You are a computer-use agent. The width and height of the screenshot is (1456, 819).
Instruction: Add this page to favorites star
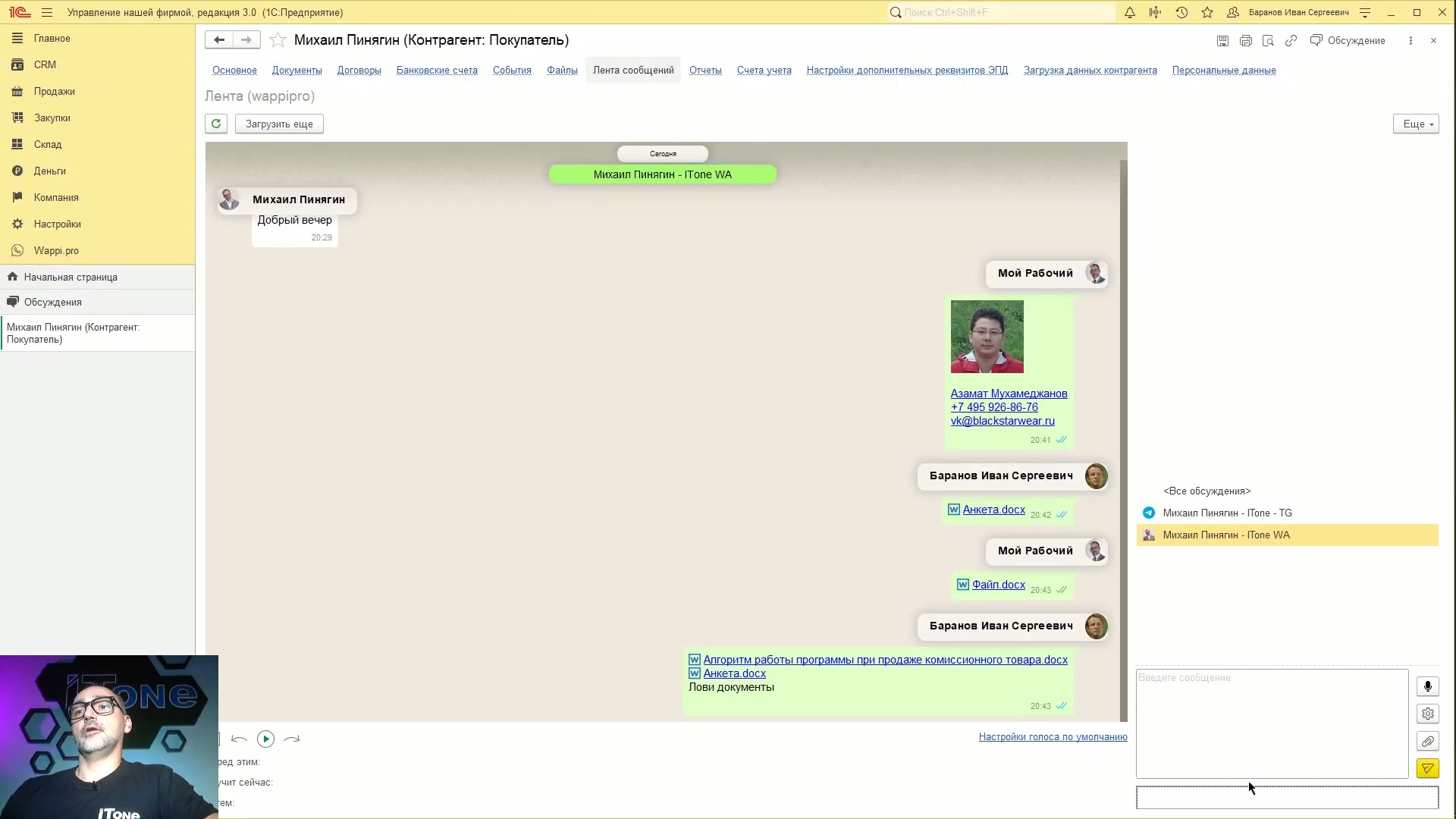coord(278,40)
